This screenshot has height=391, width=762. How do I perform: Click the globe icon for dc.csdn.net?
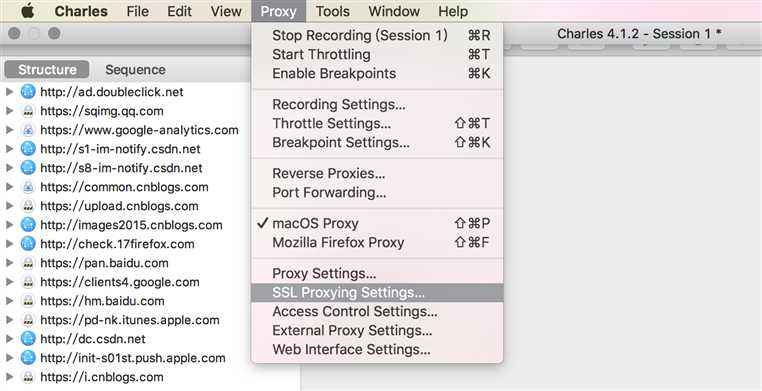[x=28, y=339]
